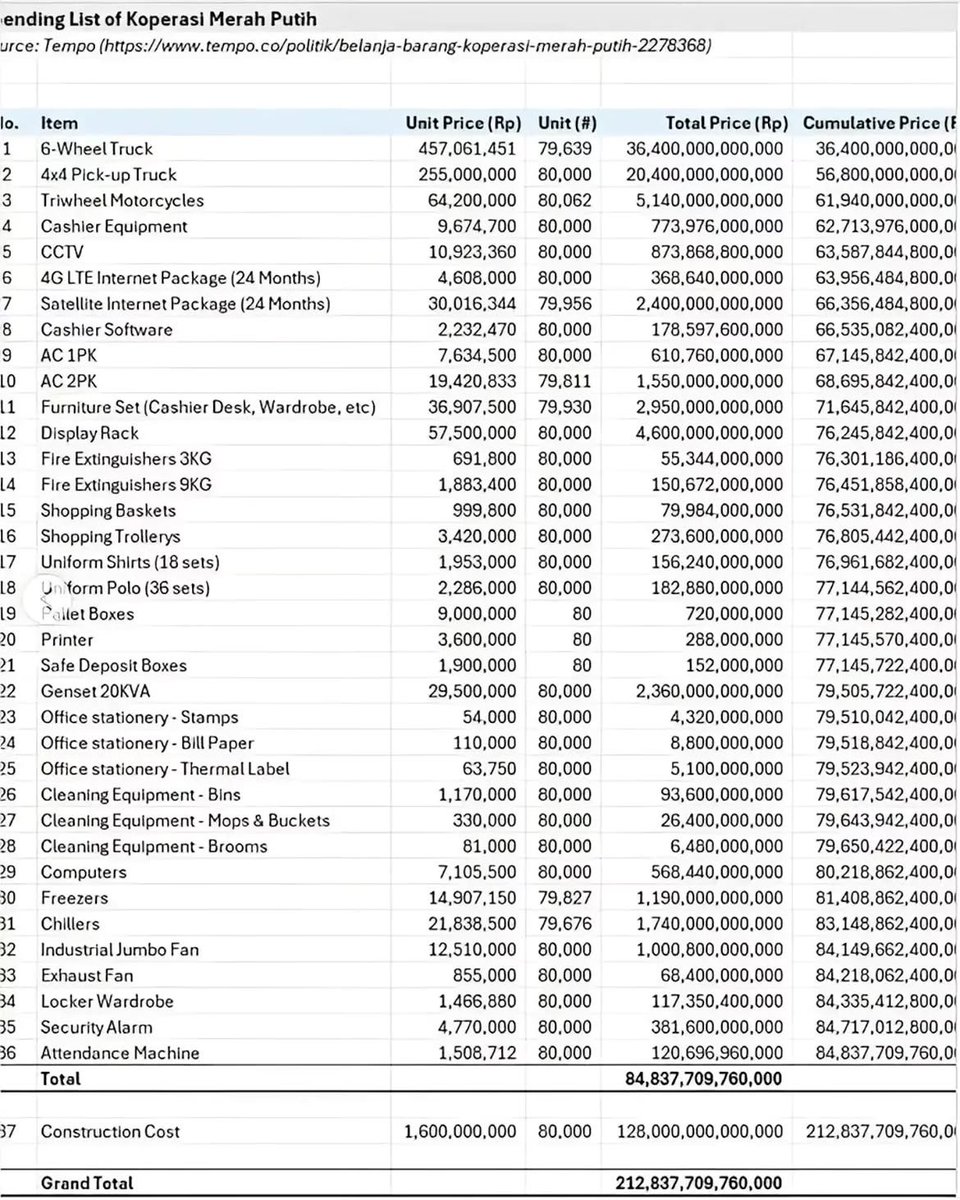This screenshot has width=960, height=1200.
Task: Select unit count "79,956"
Action: [564, 304]
